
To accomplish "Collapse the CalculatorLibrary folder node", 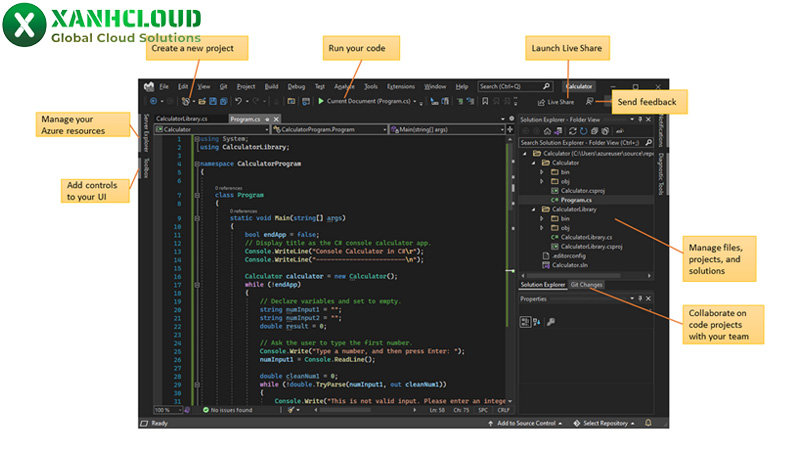I will click(x=534, y=209).
